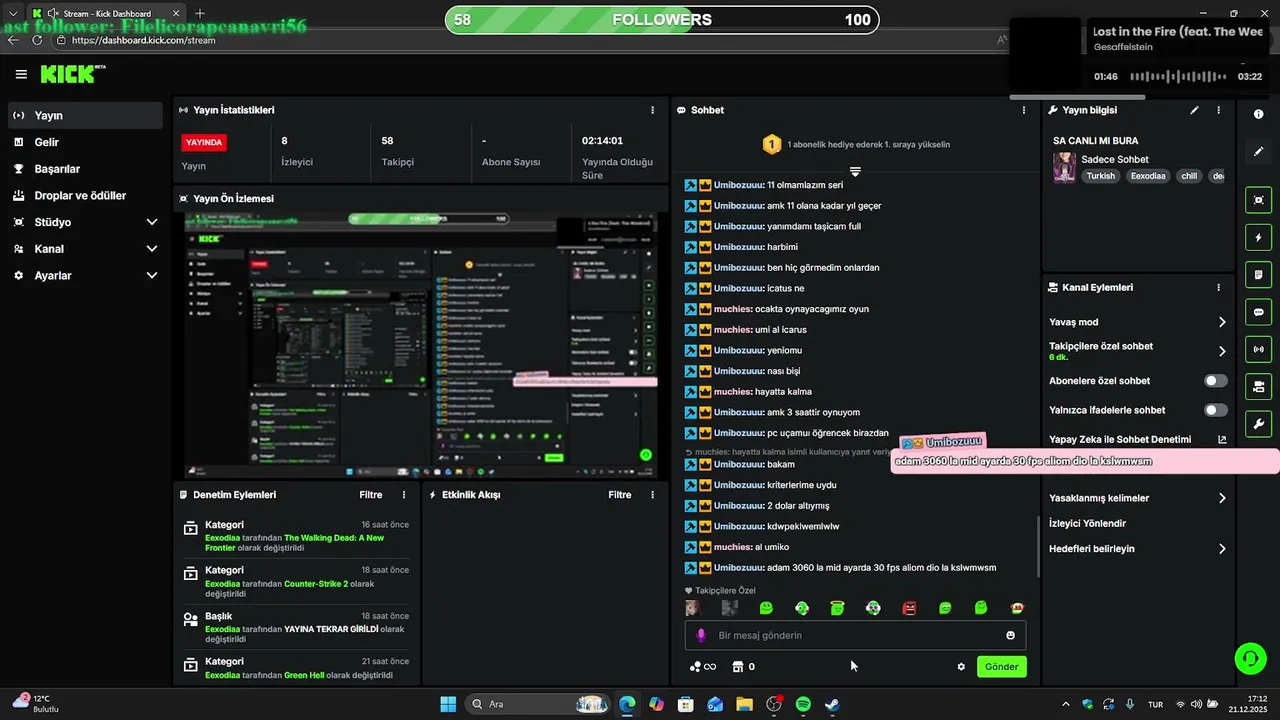This screenshot has height=720, width=1280.
Task: Open Steam from the taskbar
Action: (832, 704)
